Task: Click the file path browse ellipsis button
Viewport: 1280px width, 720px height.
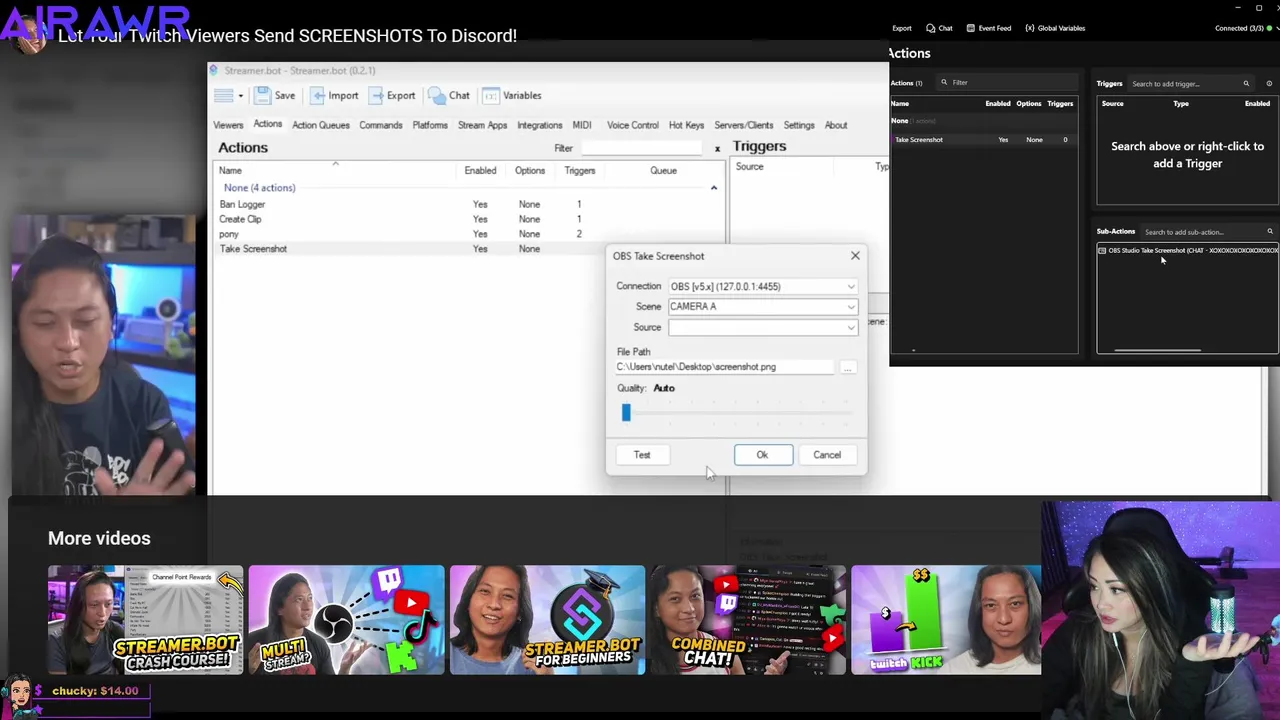Action: click(x=847, y=367)
